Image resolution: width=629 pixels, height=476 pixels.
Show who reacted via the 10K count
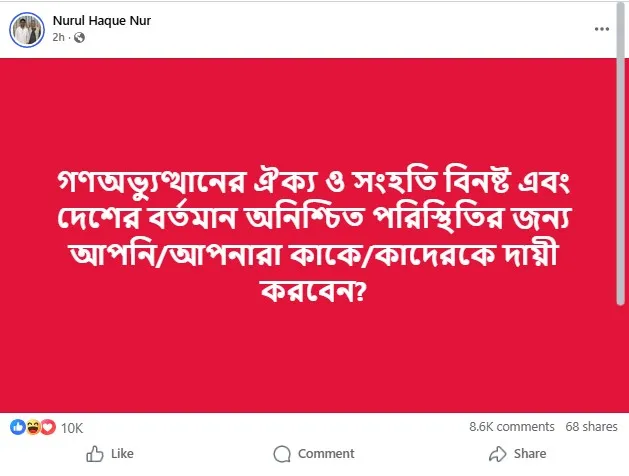(72, 427)
